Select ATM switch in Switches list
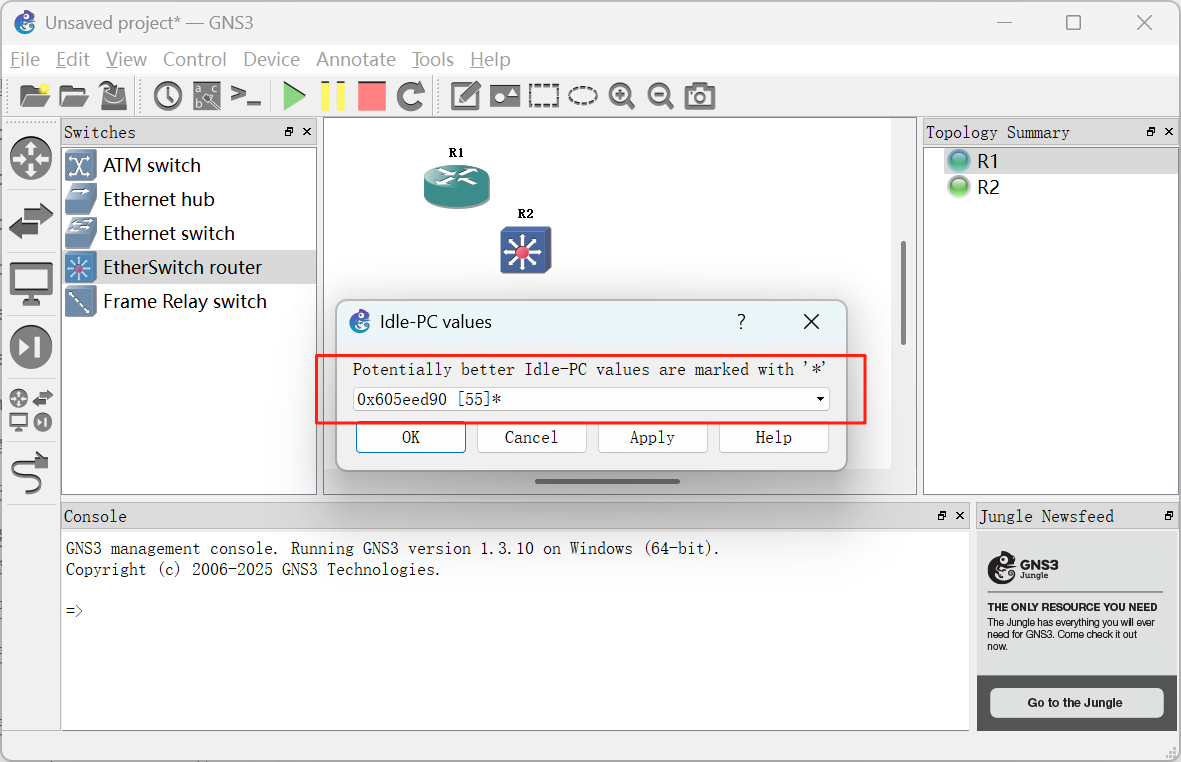This screenshot has height=762, width=1181. (x=190, y=165)
